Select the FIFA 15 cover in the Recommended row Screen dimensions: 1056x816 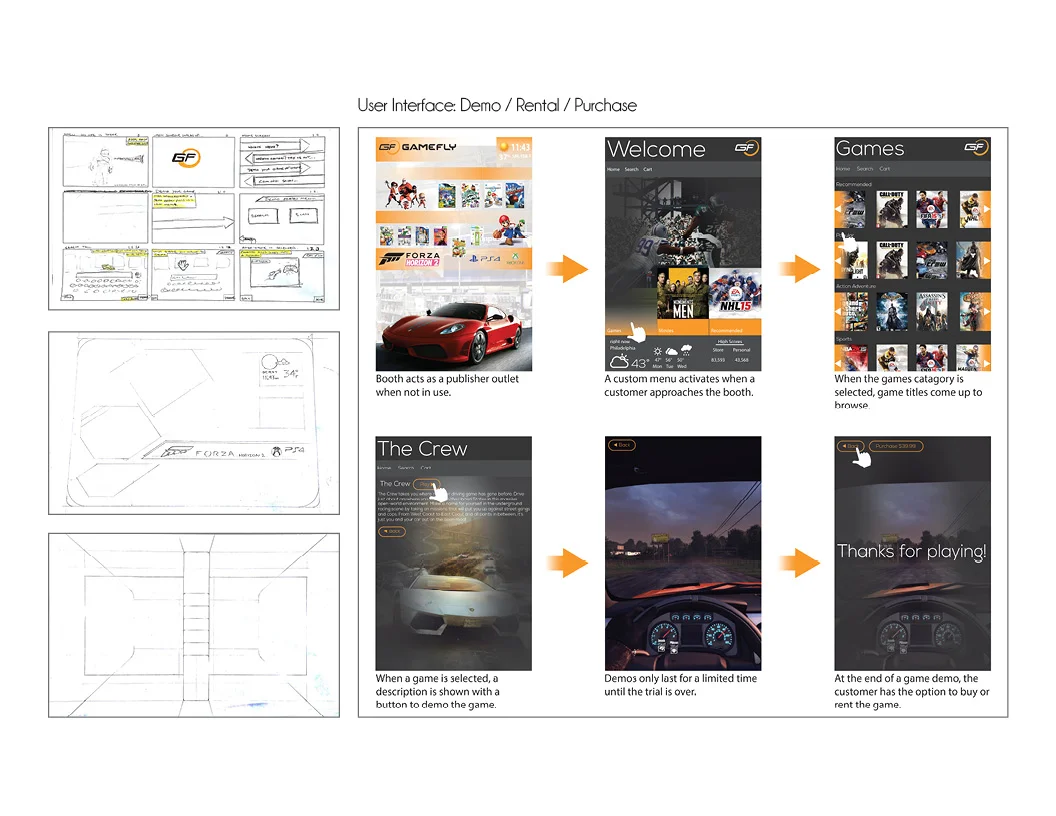point(931,209)
